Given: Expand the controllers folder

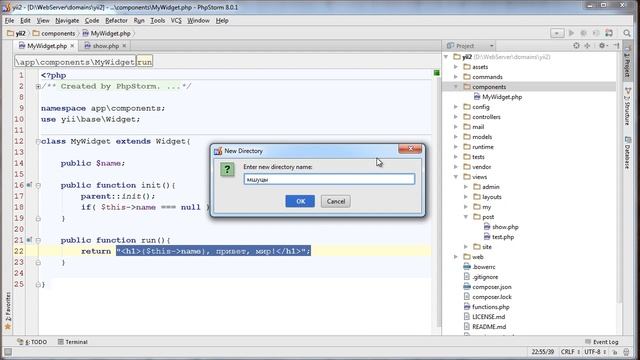Looking at the screenshot, I should (456, 117).
